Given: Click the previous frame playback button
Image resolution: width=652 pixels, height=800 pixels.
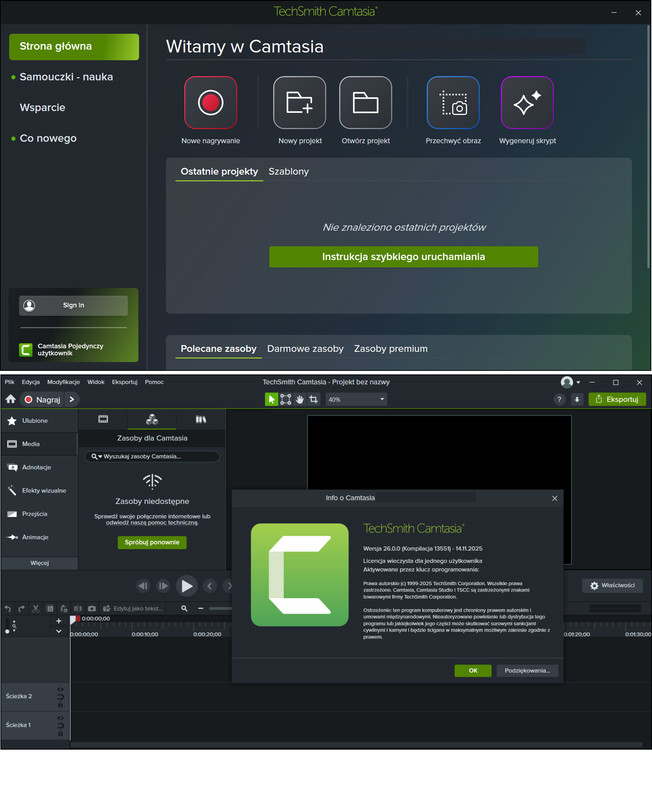Looking at the screenshot, I should click(143, 586).
